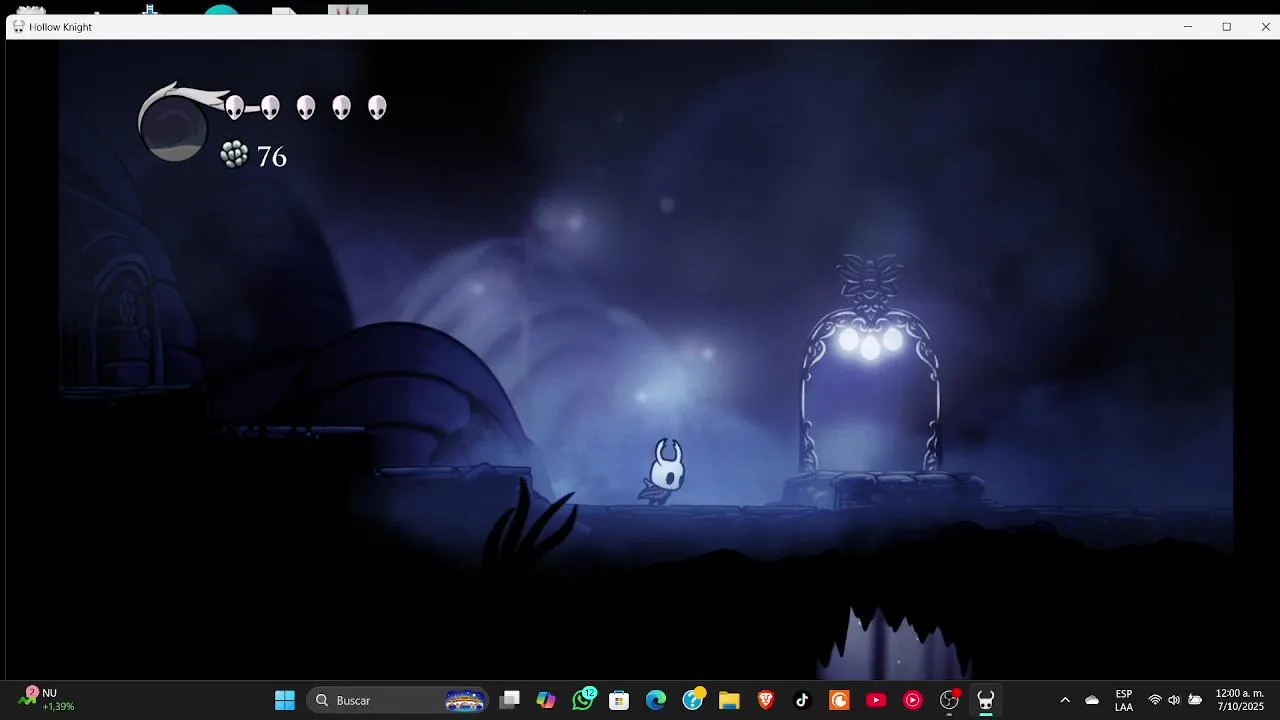This screenshot has height=720, width=1280.
Task: Open Task View from the taskbar
Action: [x=510, y=700]
